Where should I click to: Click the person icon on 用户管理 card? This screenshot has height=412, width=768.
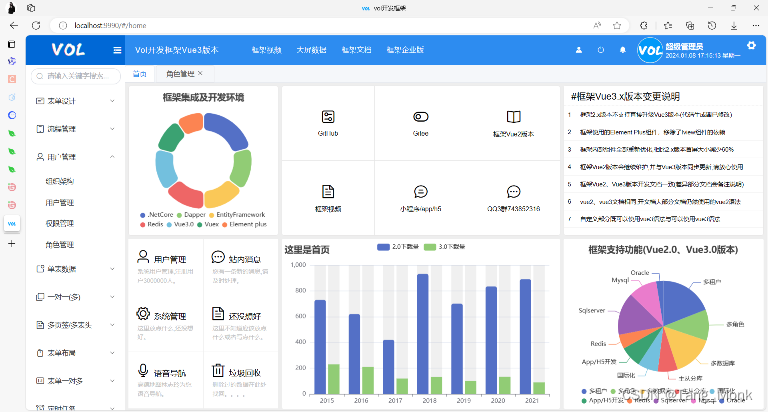[143, 256]
